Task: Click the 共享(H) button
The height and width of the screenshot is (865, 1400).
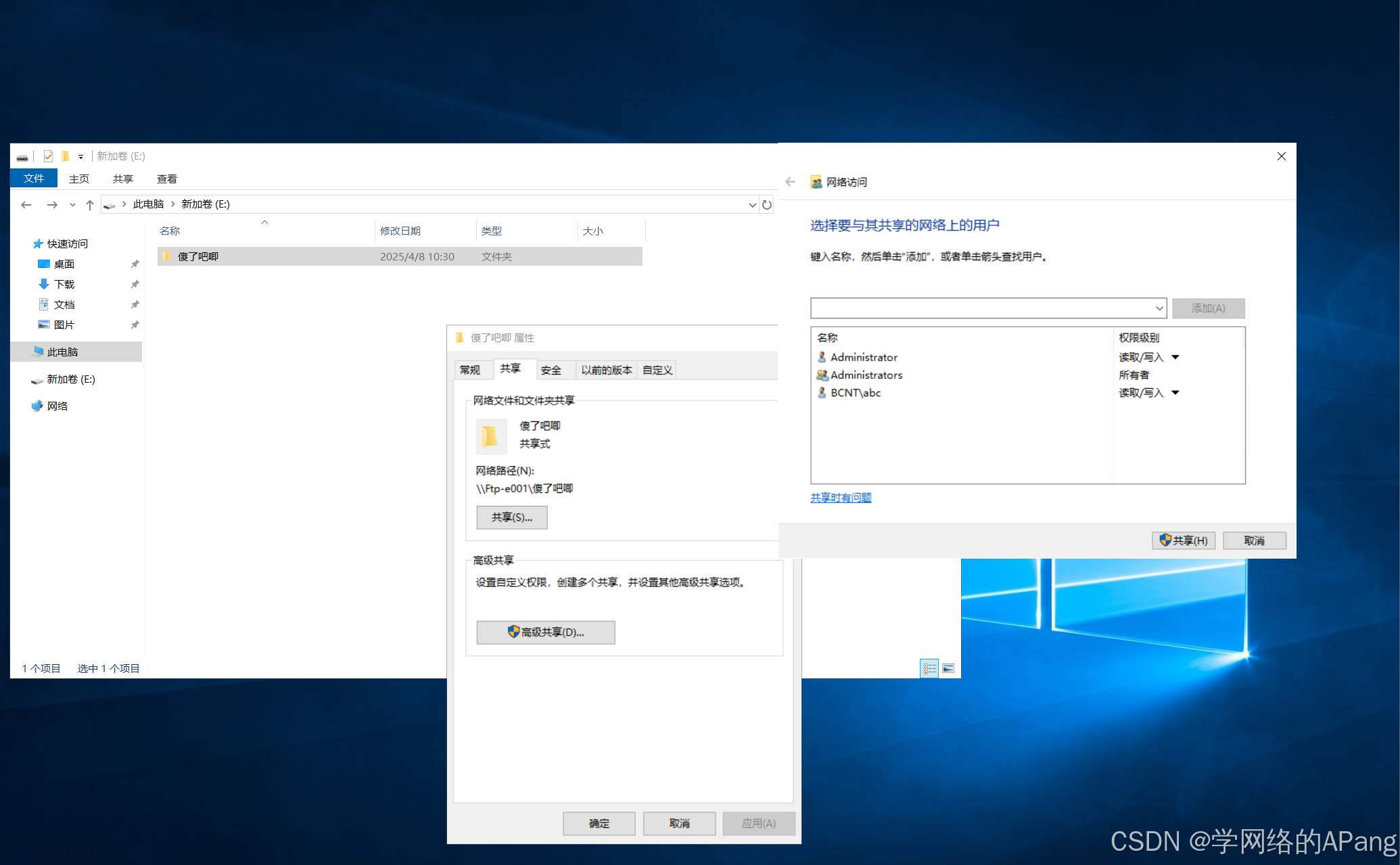Action: (1184, 540)
